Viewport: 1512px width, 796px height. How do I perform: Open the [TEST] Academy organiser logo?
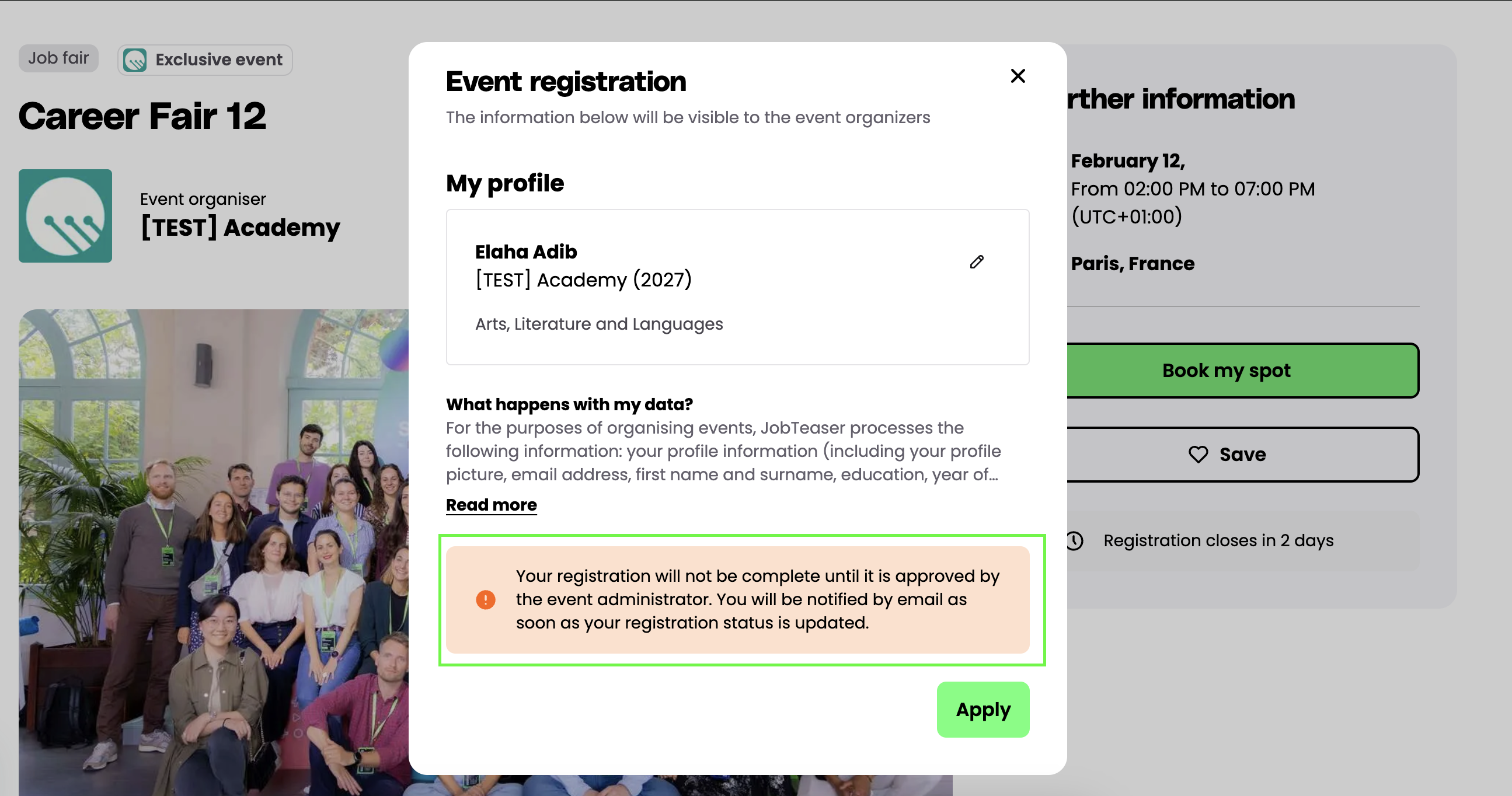tap(65, 216)
